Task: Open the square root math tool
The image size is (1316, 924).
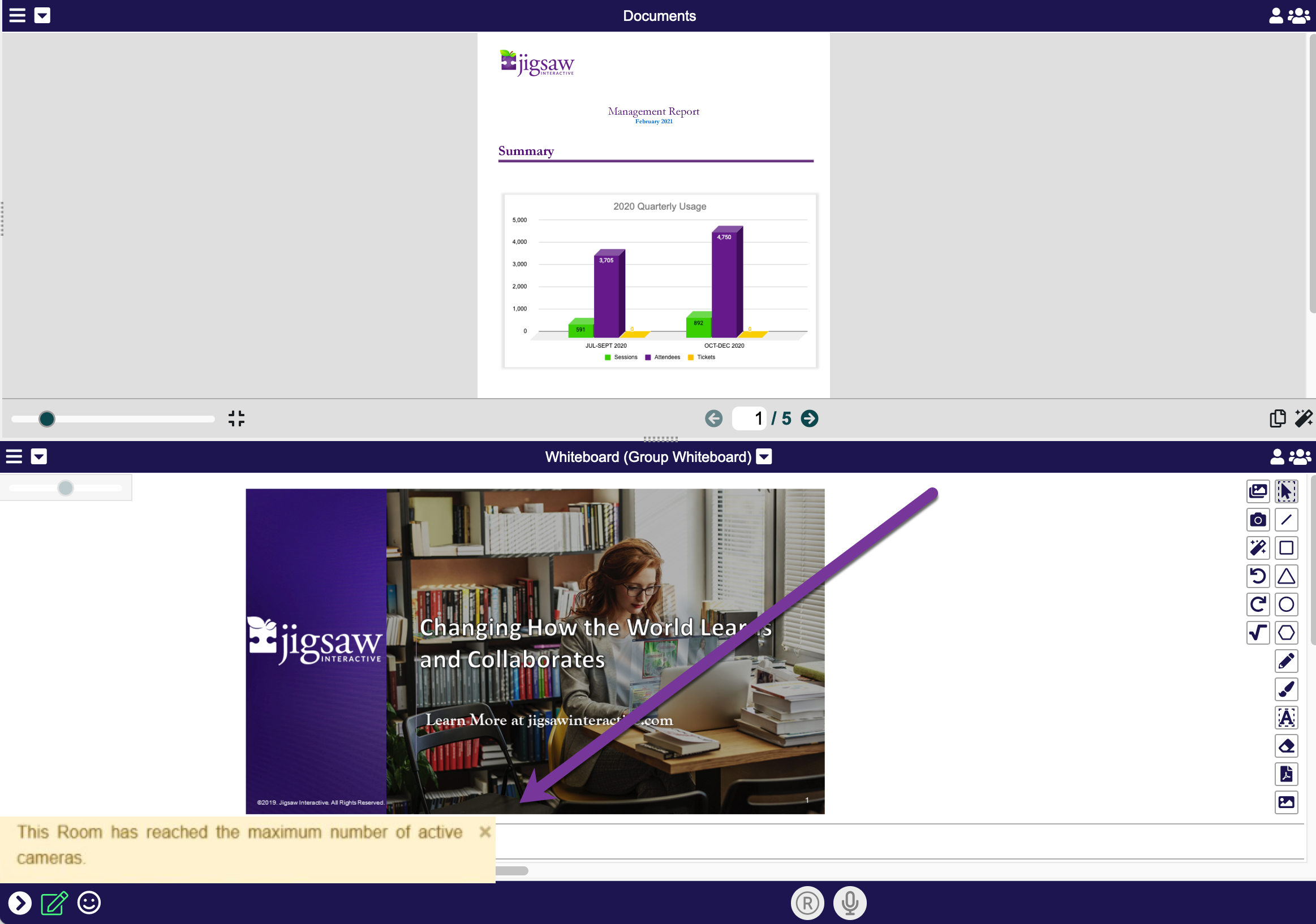Action: [1257, 632]
